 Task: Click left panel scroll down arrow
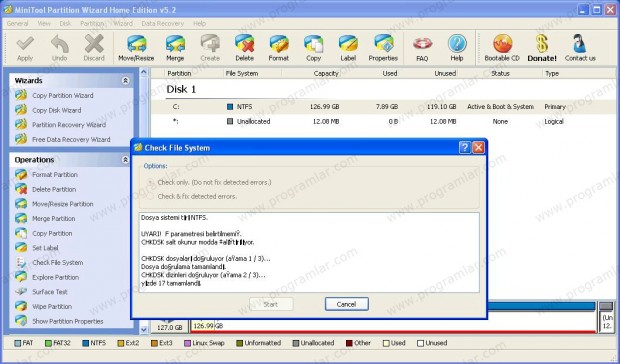tap(144, 329)
